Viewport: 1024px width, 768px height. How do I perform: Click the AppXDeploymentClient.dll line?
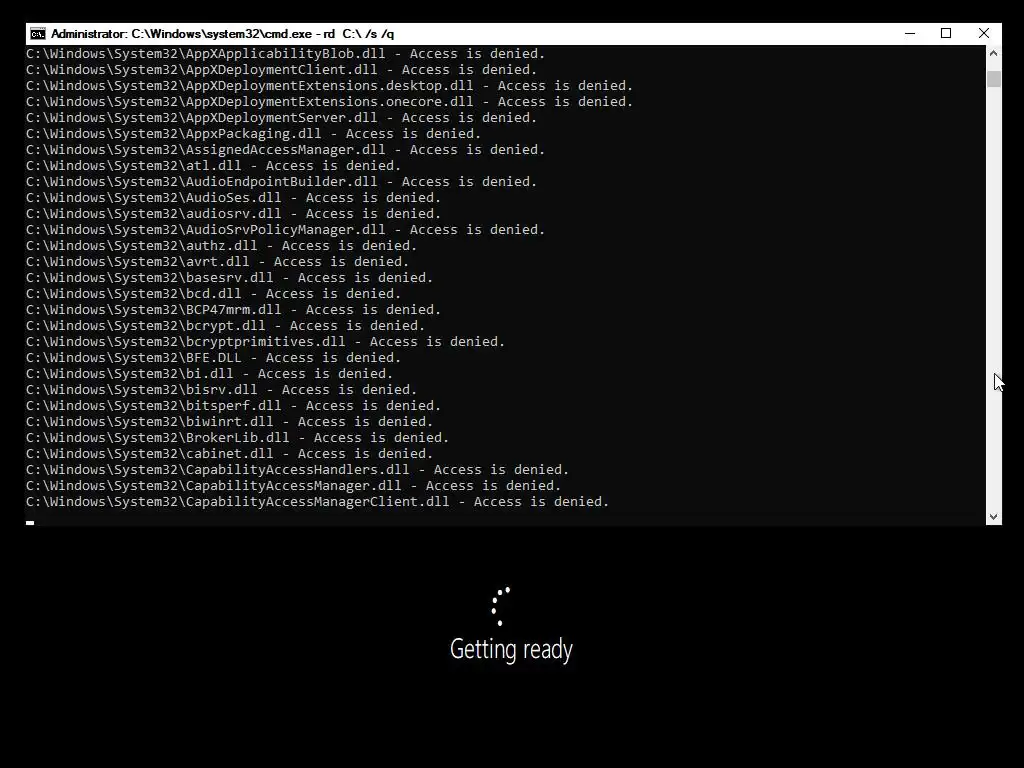[281, 70]
